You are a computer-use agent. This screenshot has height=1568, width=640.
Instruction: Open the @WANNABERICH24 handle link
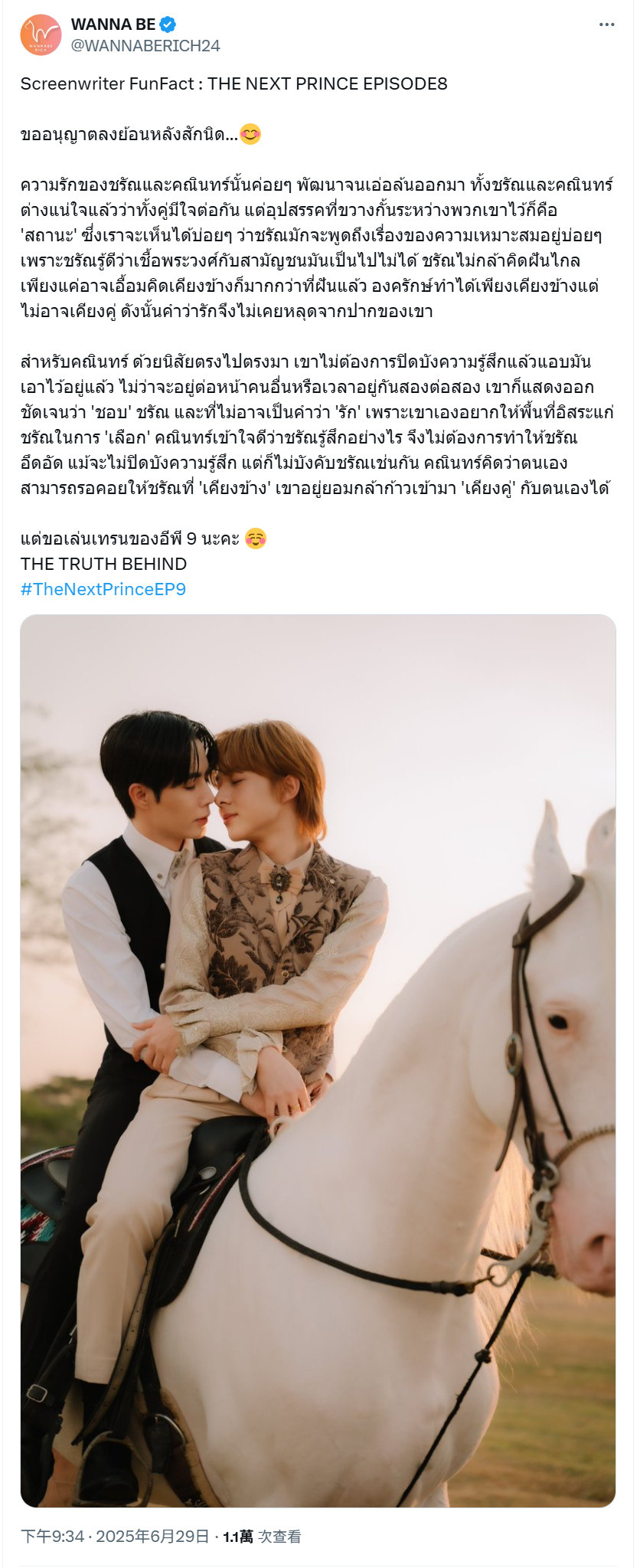point(145,46)
